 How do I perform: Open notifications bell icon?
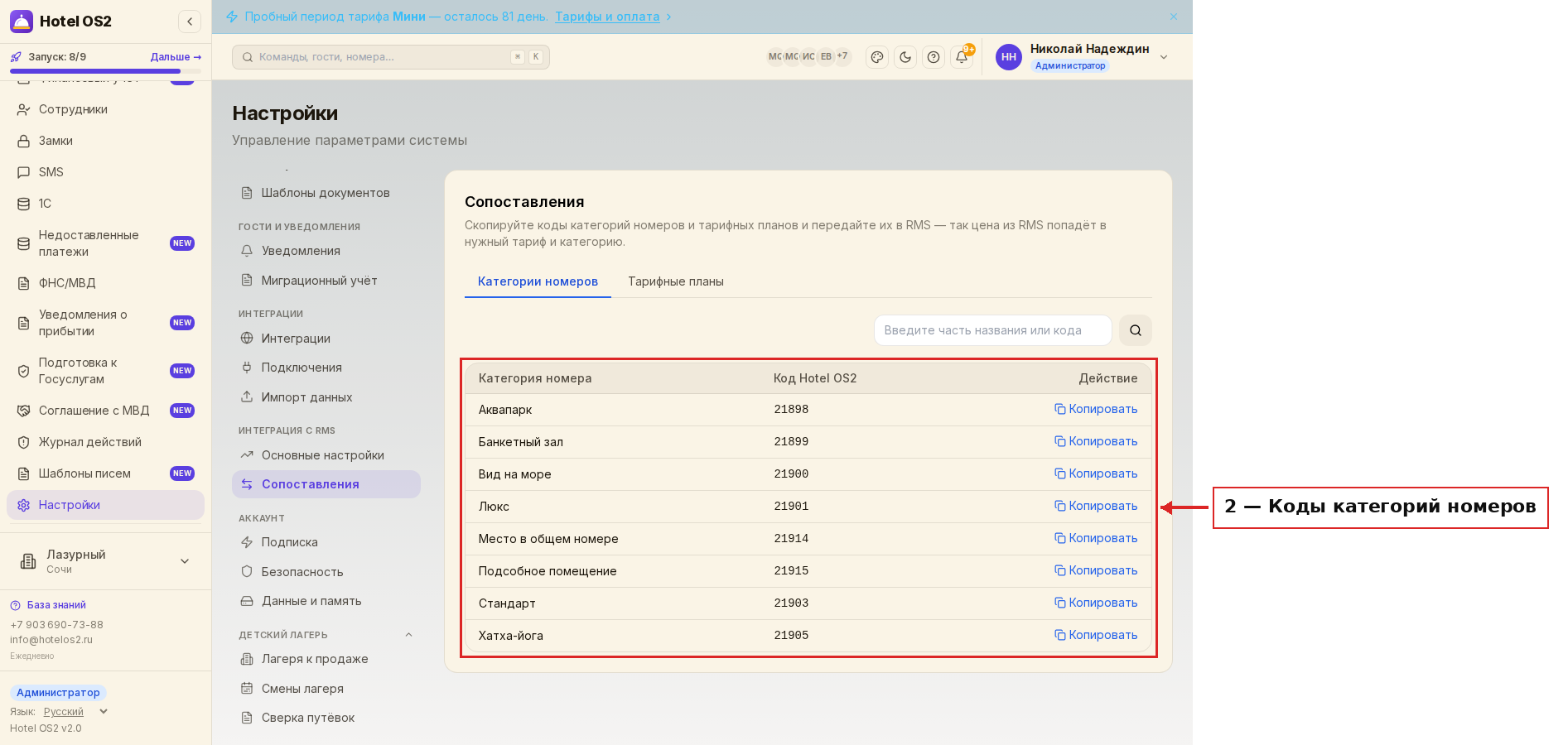pos(962,57)
